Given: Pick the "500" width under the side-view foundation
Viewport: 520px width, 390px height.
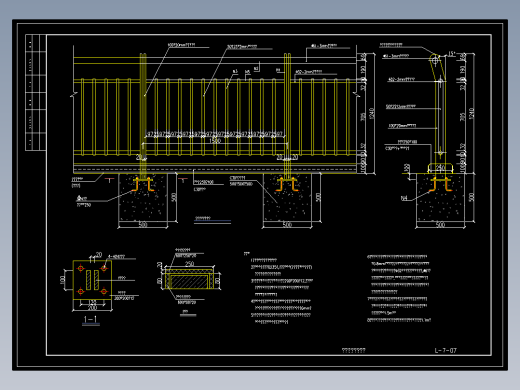Looking at the screenshot, I should point(440,225).
